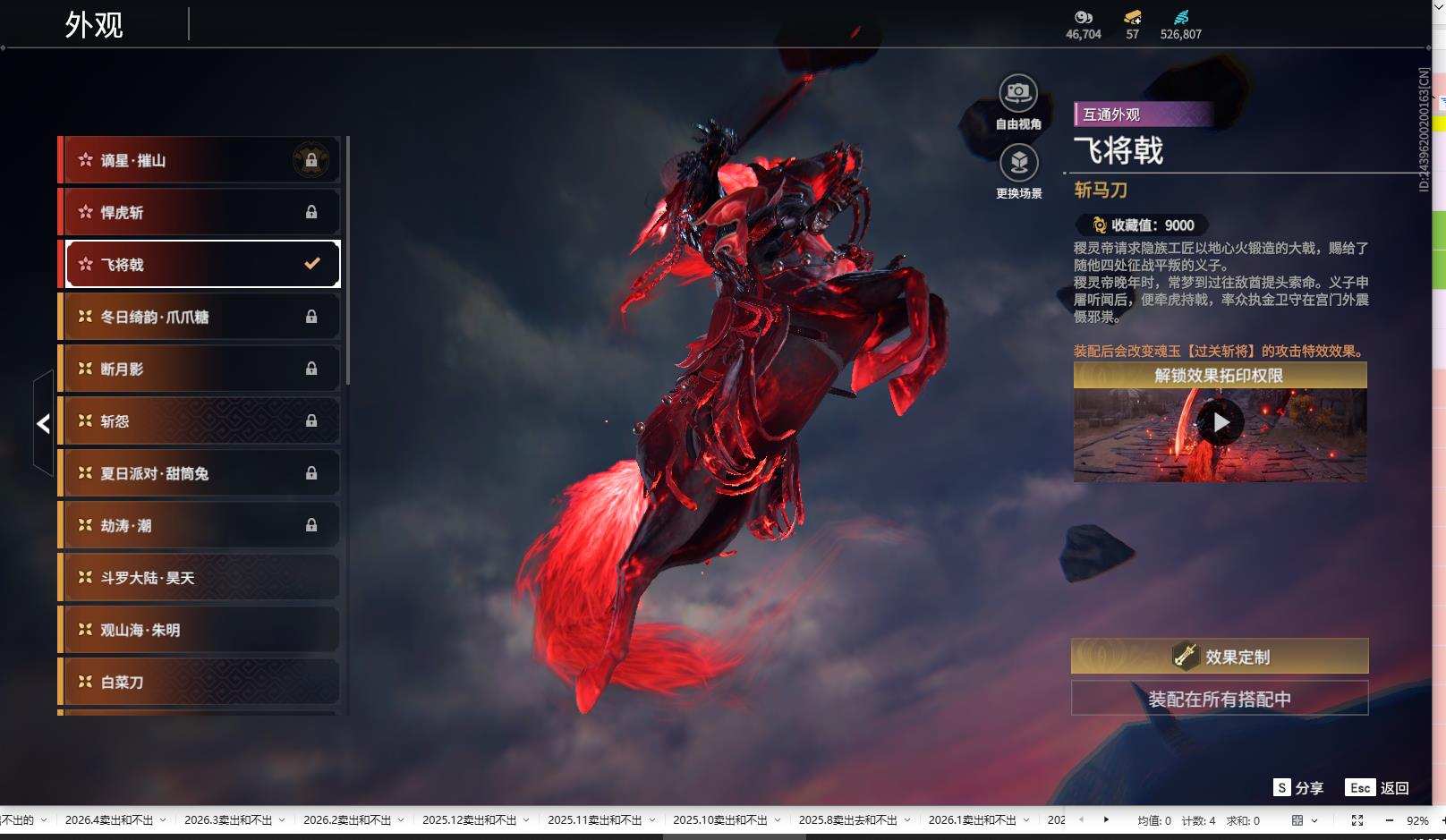This screenshot has height=840, width=1446.
Task: Select the 斗罗大陆·昊天 skin entry
Action: click(199, 578)
